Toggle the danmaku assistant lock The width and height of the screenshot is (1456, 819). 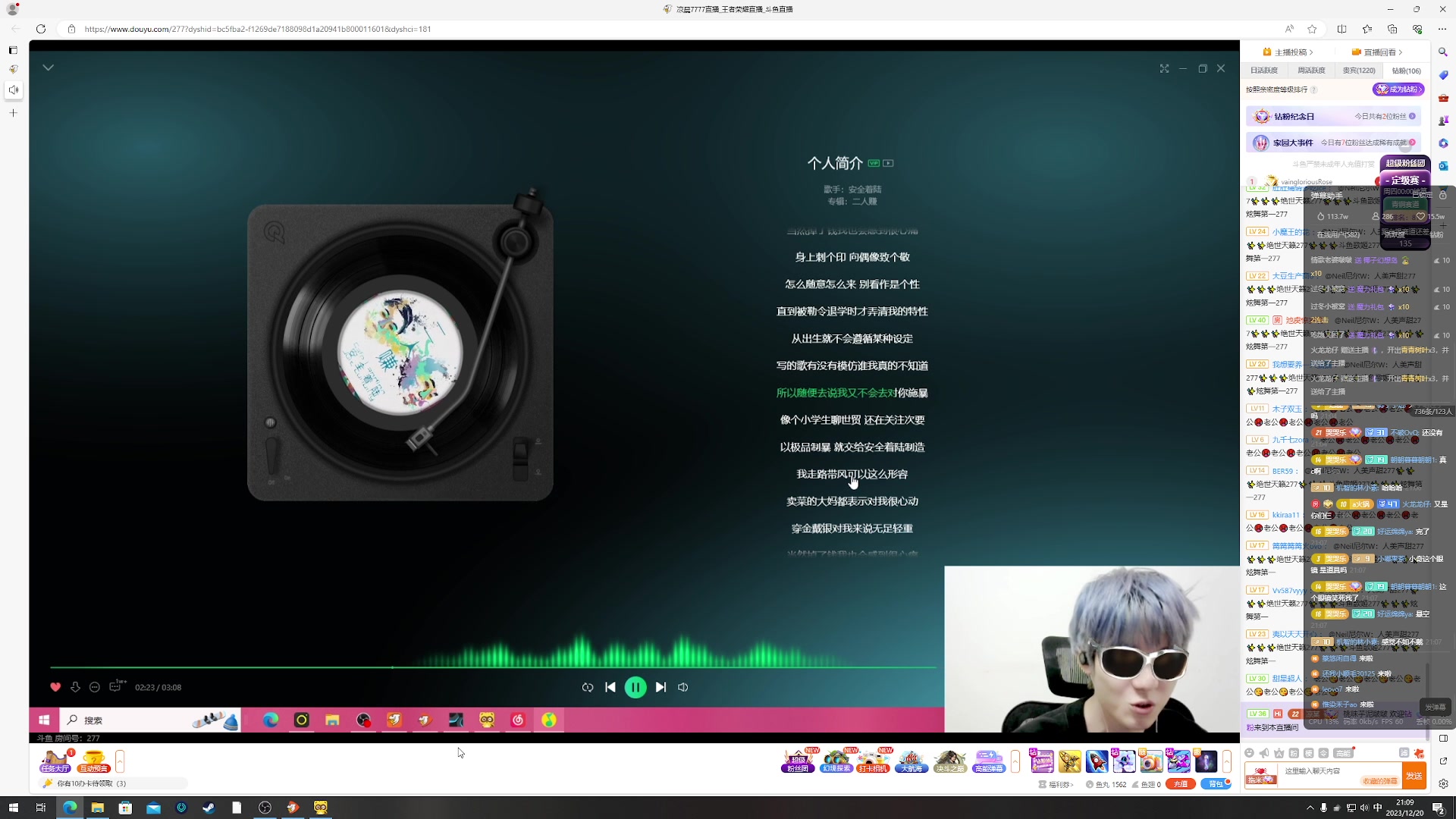point(1443,196)
